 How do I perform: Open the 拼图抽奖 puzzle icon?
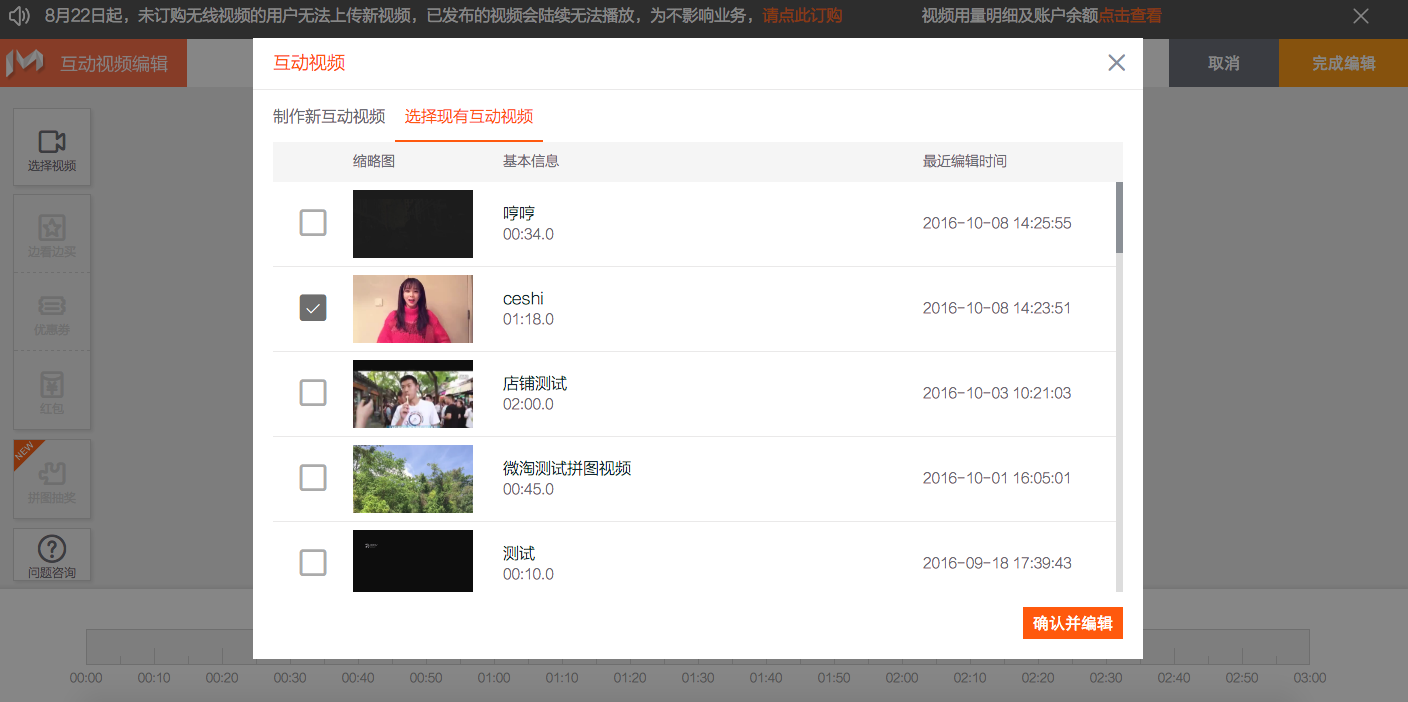click(52, 472)
